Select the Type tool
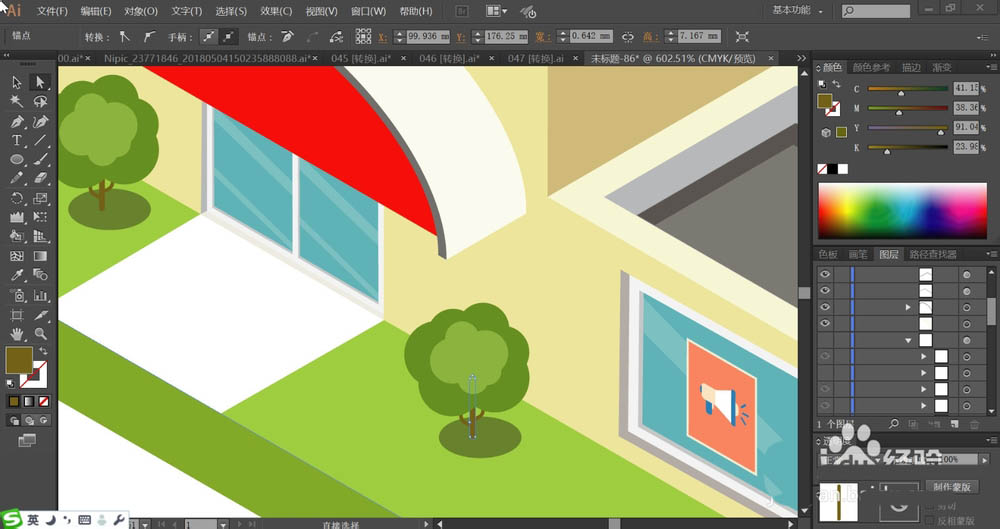Viewport: 1000px width, 529px height. [x=17, y=140]
